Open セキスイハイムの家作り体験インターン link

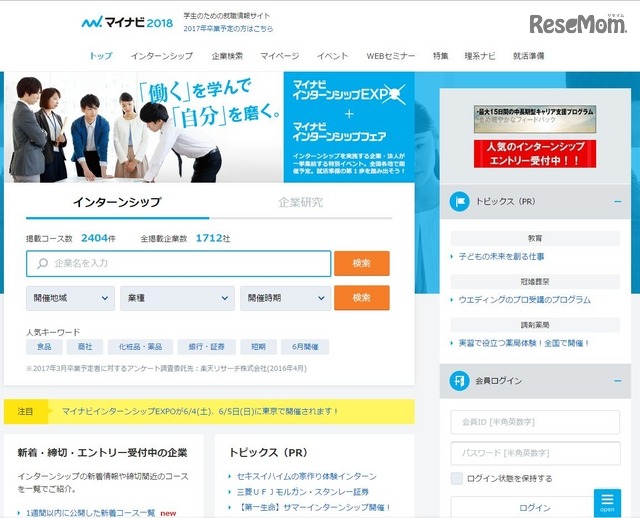click(307, 476)
